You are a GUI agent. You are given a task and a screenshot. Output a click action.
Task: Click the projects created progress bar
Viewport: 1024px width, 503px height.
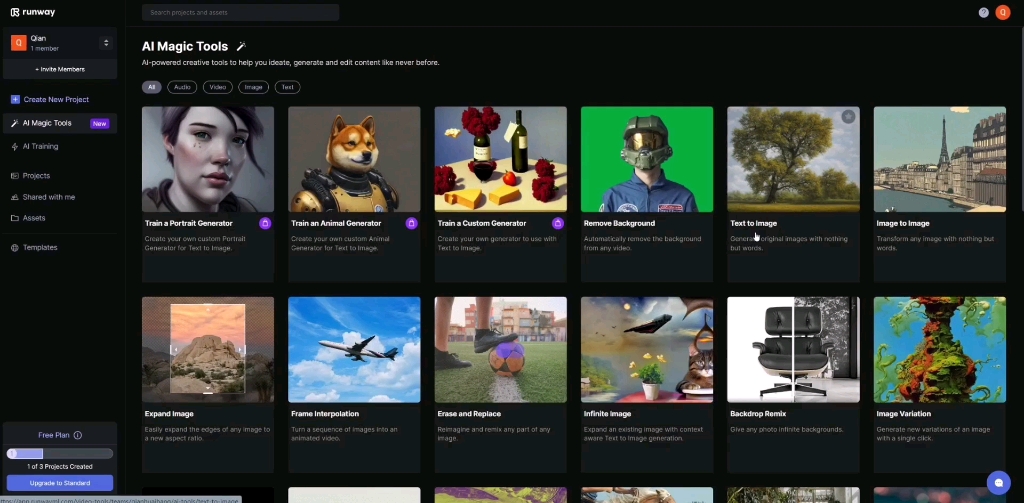[x=60, y=453]
